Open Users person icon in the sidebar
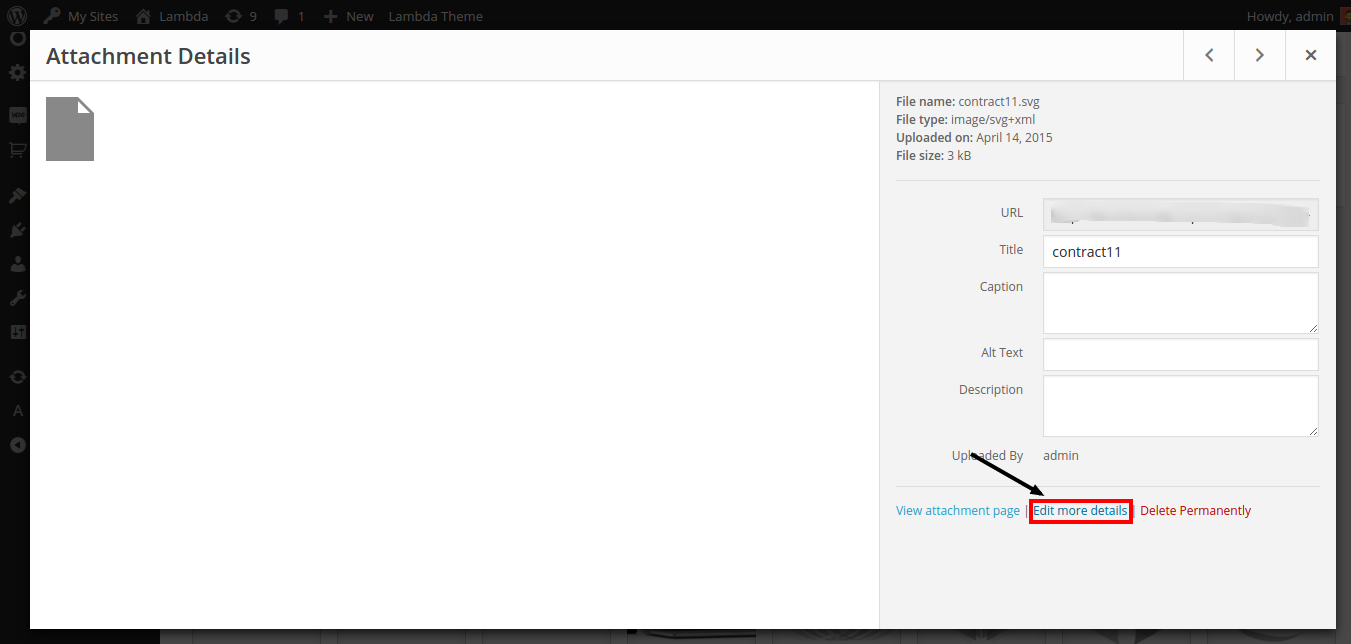The height and width of the screenshot is (644, 1351). pos(17,265)
